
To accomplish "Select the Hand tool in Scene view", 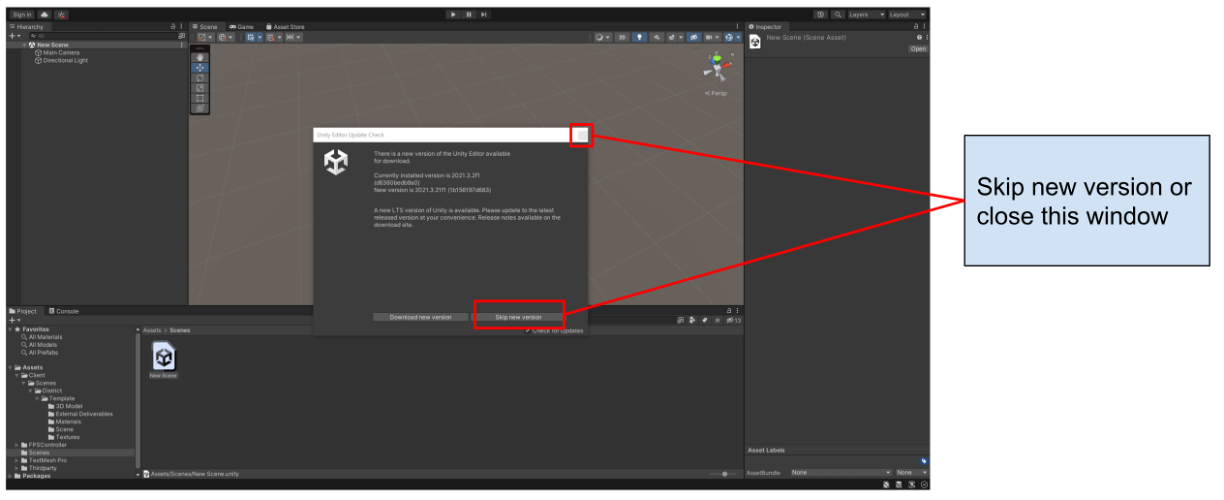I will tap(200, 57).
